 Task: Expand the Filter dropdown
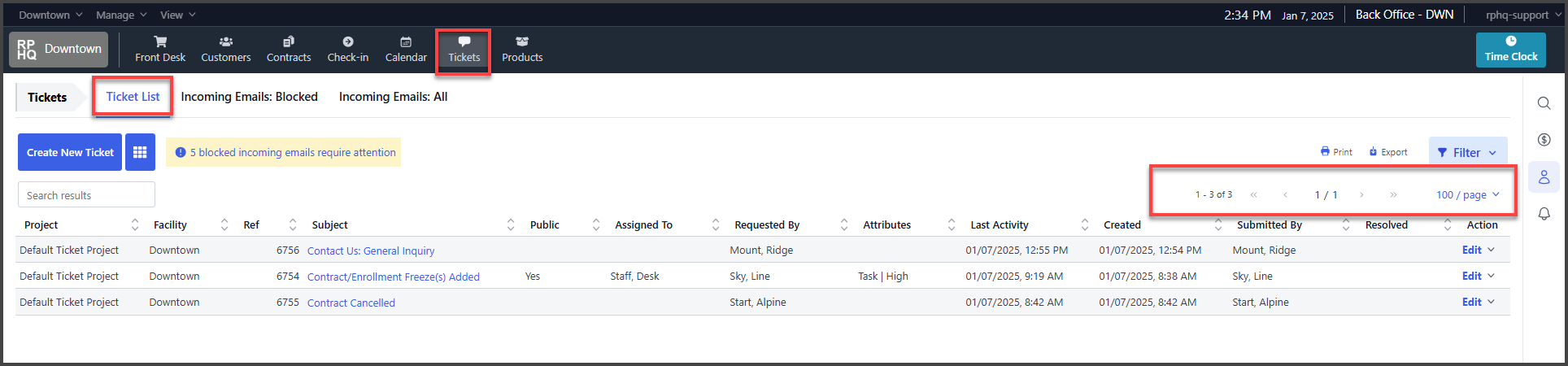click(1468, 152)
